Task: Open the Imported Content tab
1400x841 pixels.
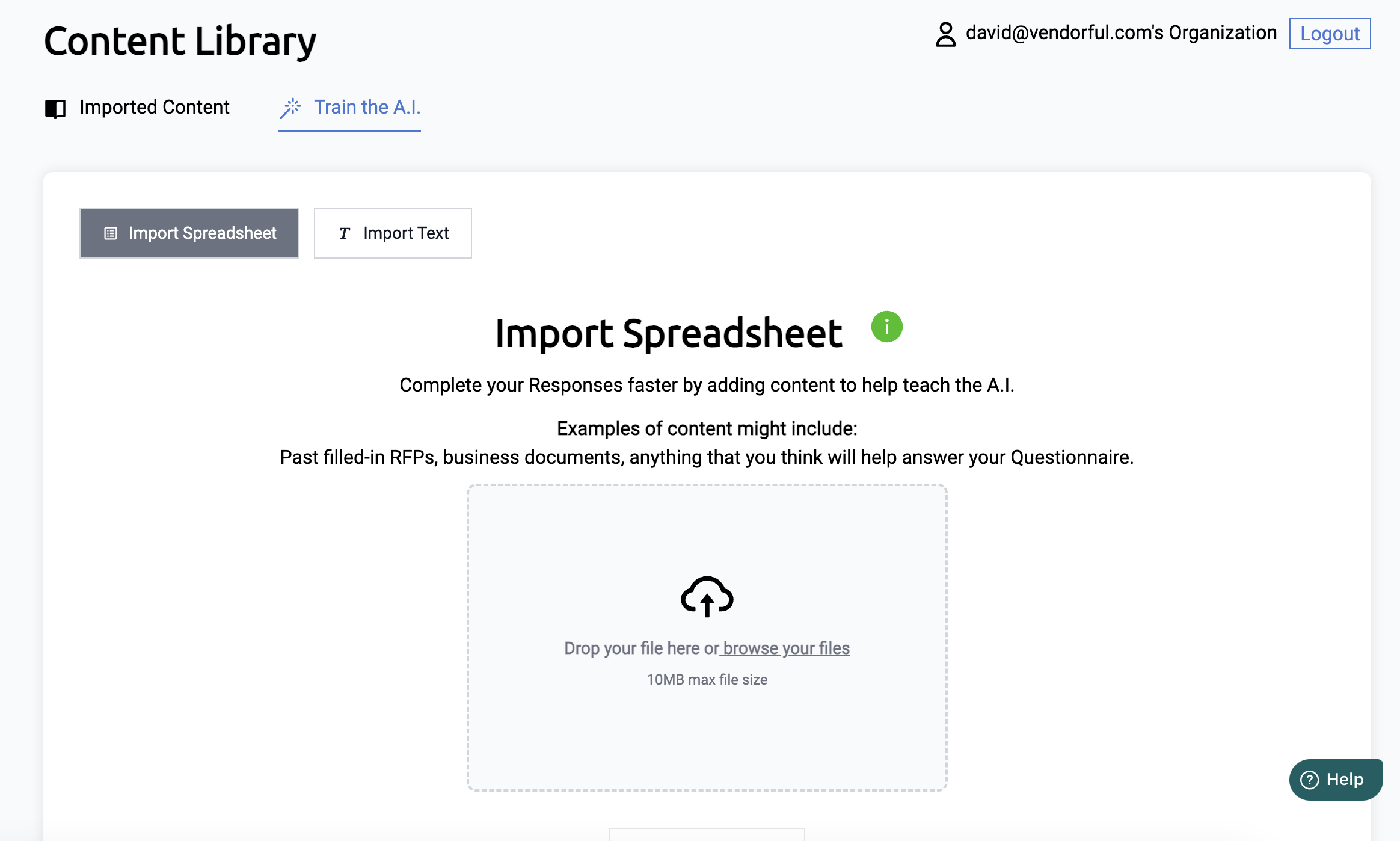Action: (154, 107)
